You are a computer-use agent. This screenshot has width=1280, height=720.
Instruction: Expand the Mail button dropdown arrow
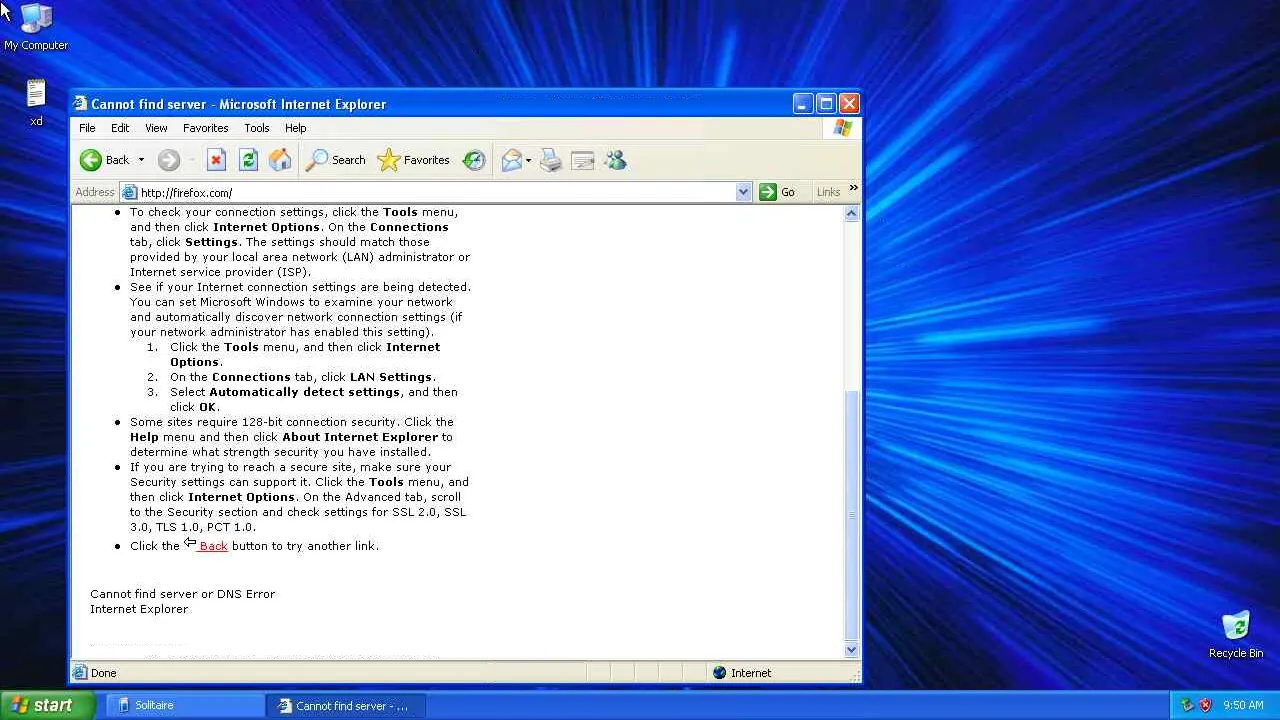tap(528, 160)
